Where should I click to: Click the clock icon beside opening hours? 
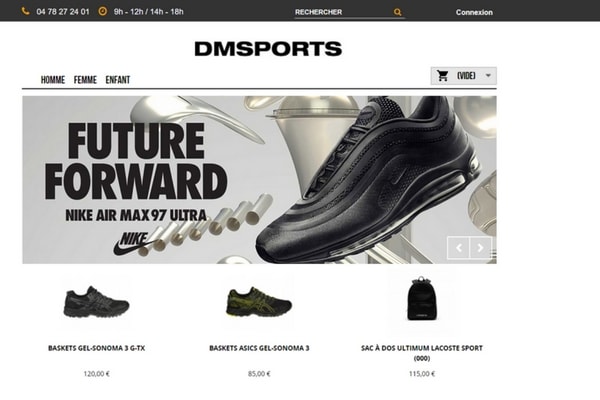coord(103,11)
